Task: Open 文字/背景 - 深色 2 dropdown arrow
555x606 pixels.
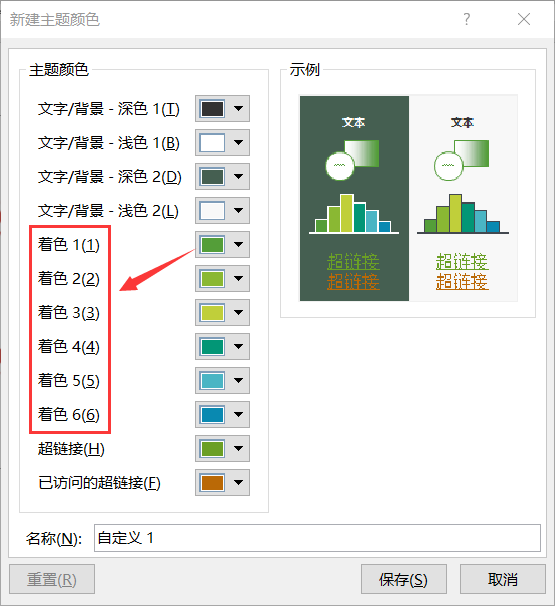Action: pos(238,177)
